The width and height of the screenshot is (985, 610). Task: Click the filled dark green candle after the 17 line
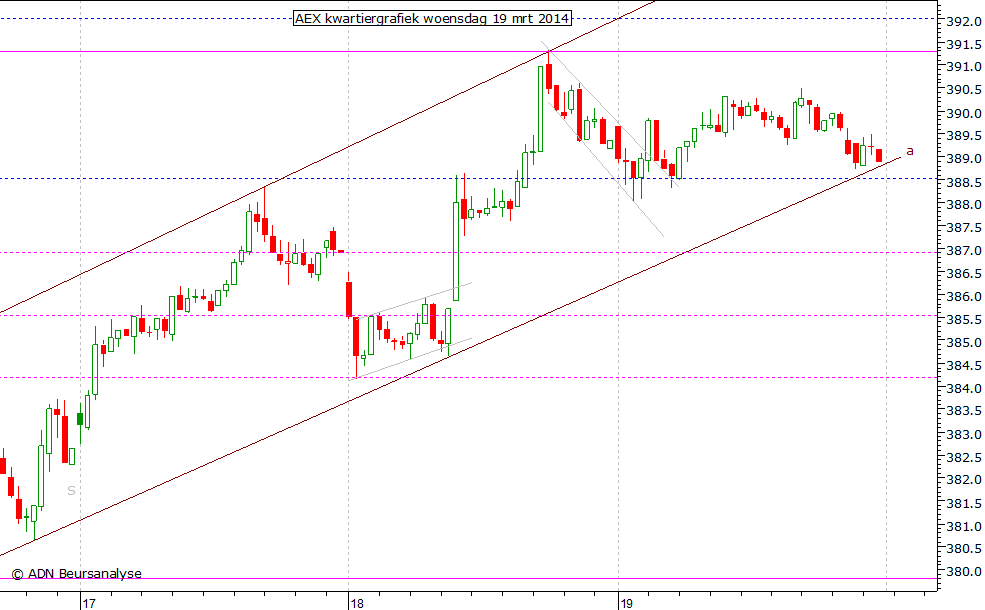click(80, 419)
